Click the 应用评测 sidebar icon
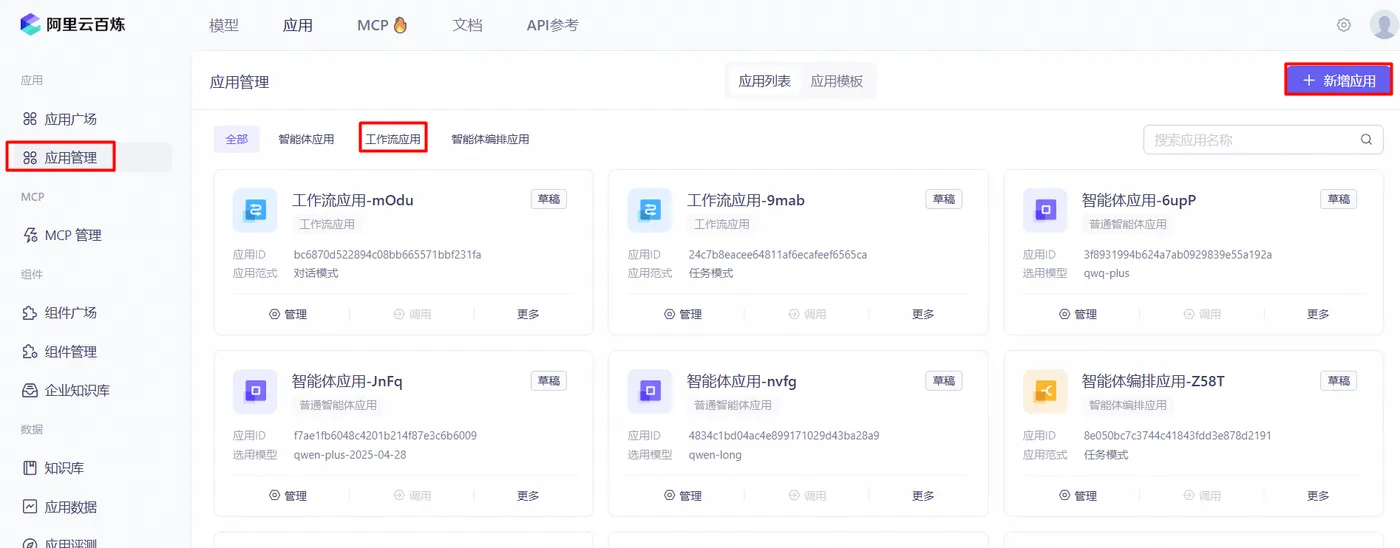The height and width of the screenshot is (548, 1400). pyautogui.click(x=30, y=543)
